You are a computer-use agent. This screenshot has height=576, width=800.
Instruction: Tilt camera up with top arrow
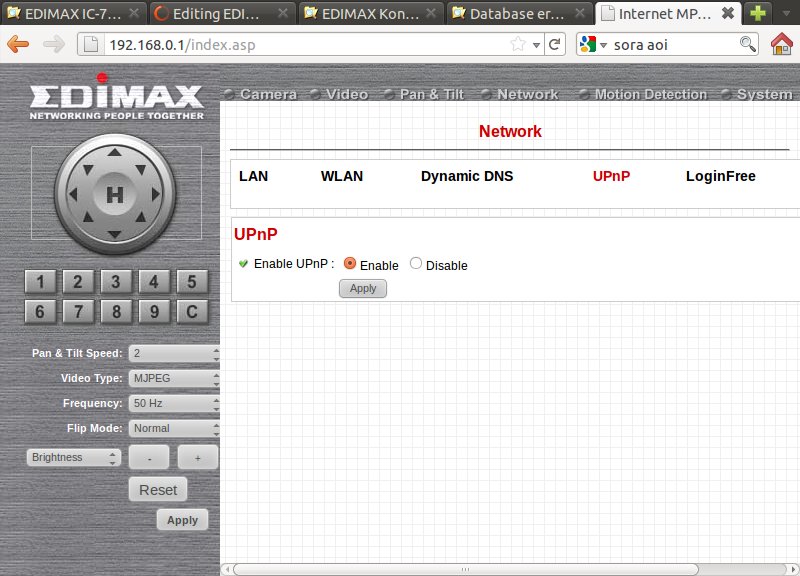click(115, 152)
